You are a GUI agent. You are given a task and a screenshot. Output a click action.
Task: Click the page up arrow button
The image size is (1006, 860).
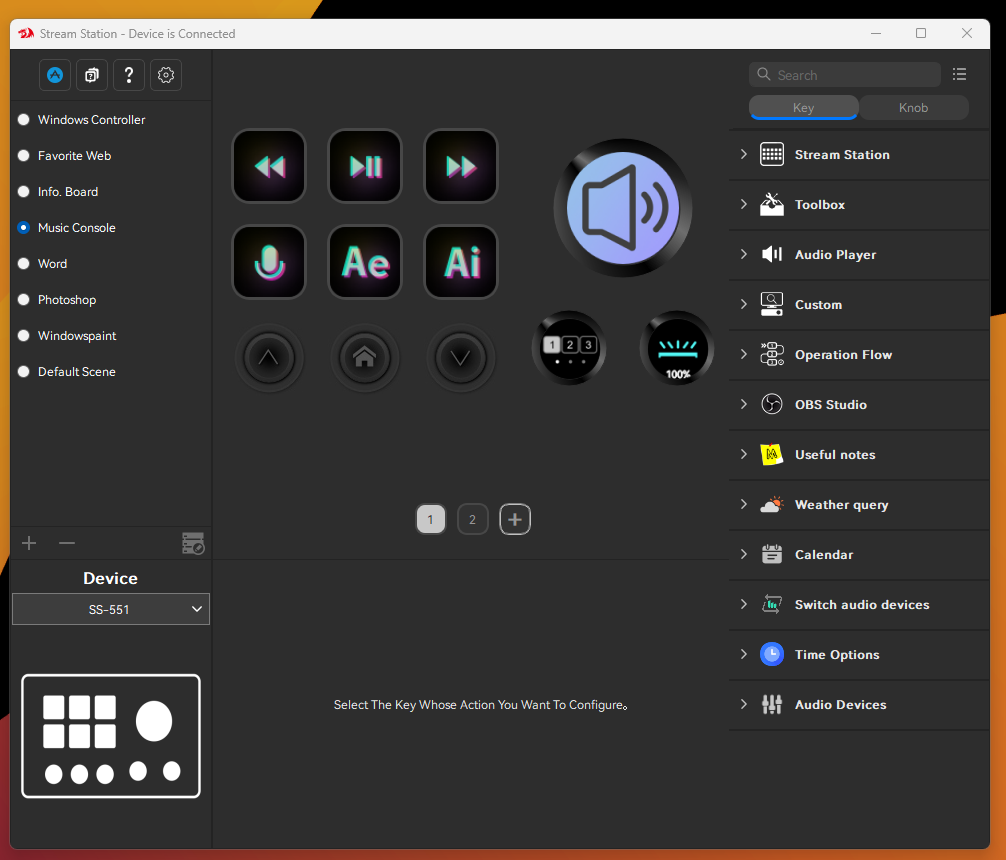269,357
